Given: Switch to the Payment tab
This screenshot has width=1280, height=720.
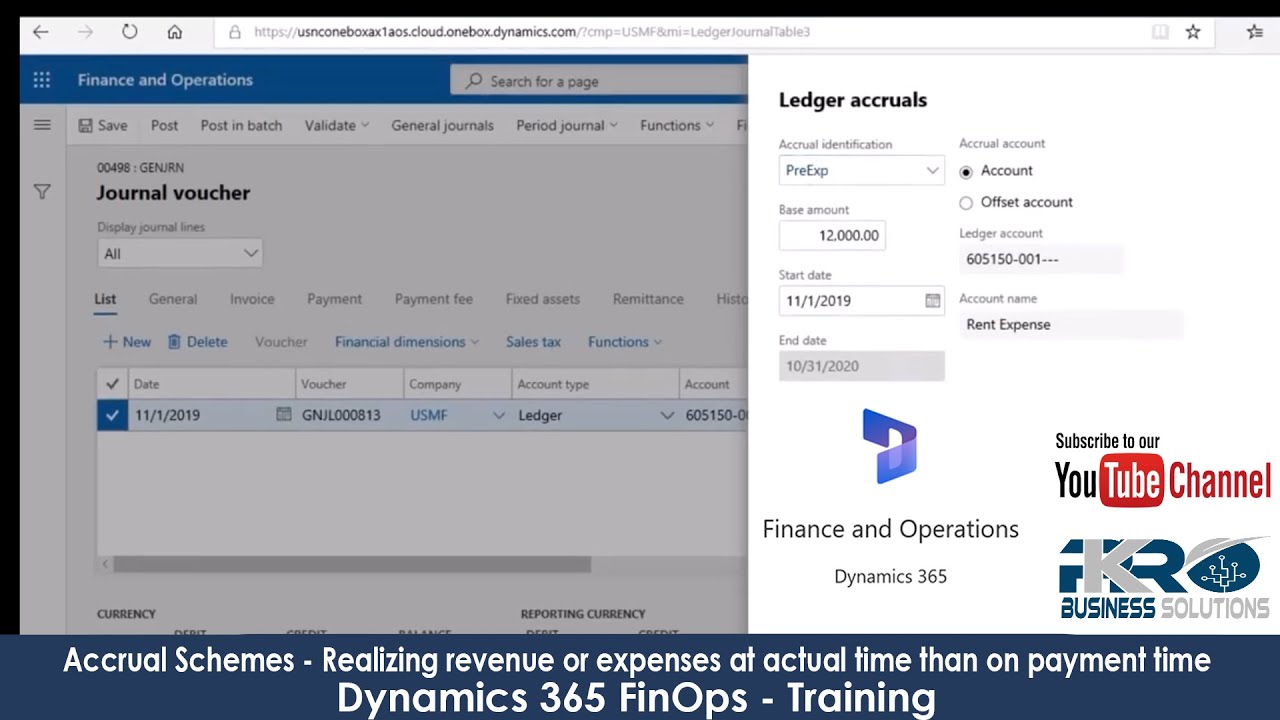Looking at the screenshot, I should [334, 299].
